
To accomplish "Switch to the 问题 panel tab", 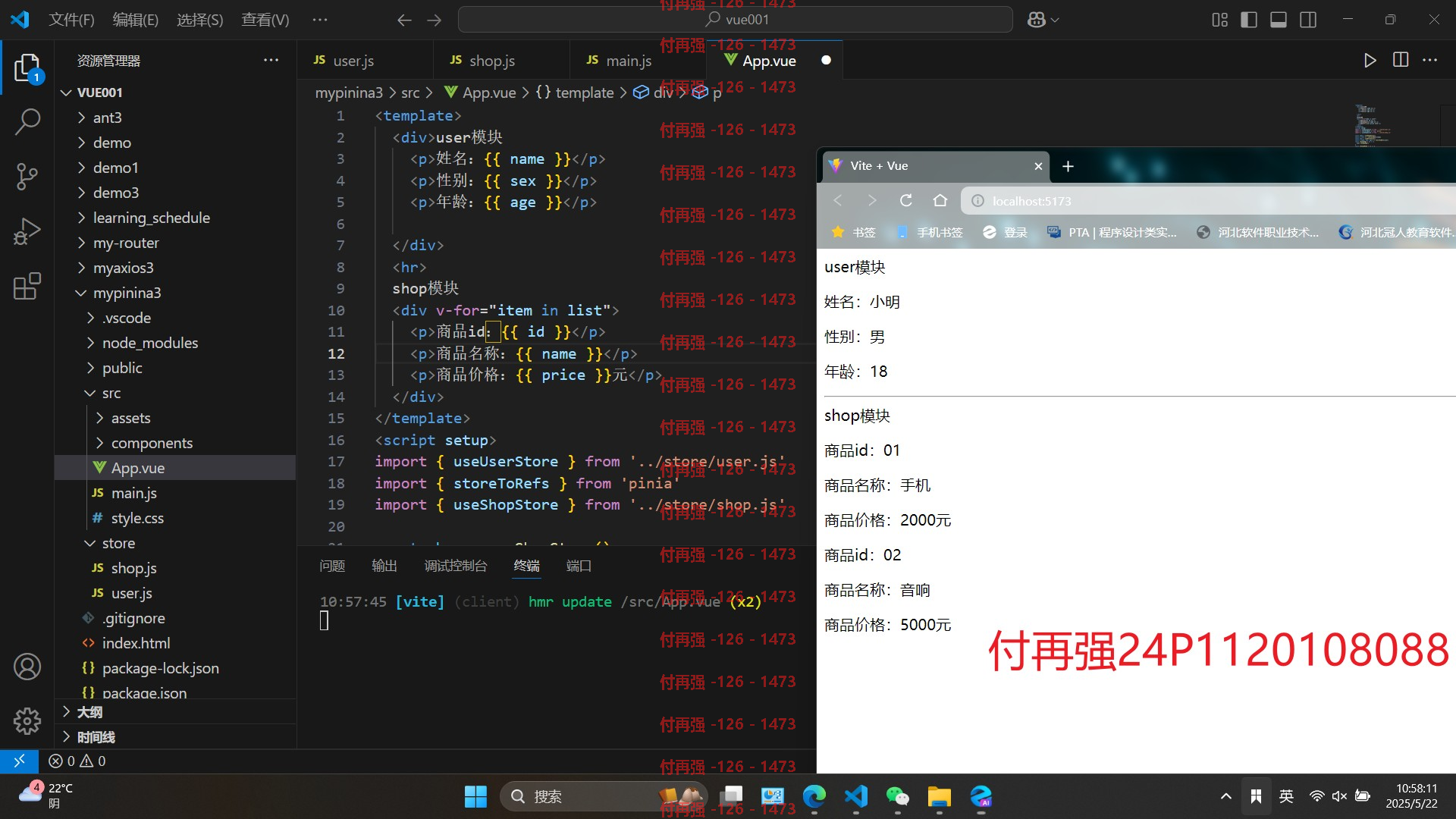I will [x=332, y=566].
